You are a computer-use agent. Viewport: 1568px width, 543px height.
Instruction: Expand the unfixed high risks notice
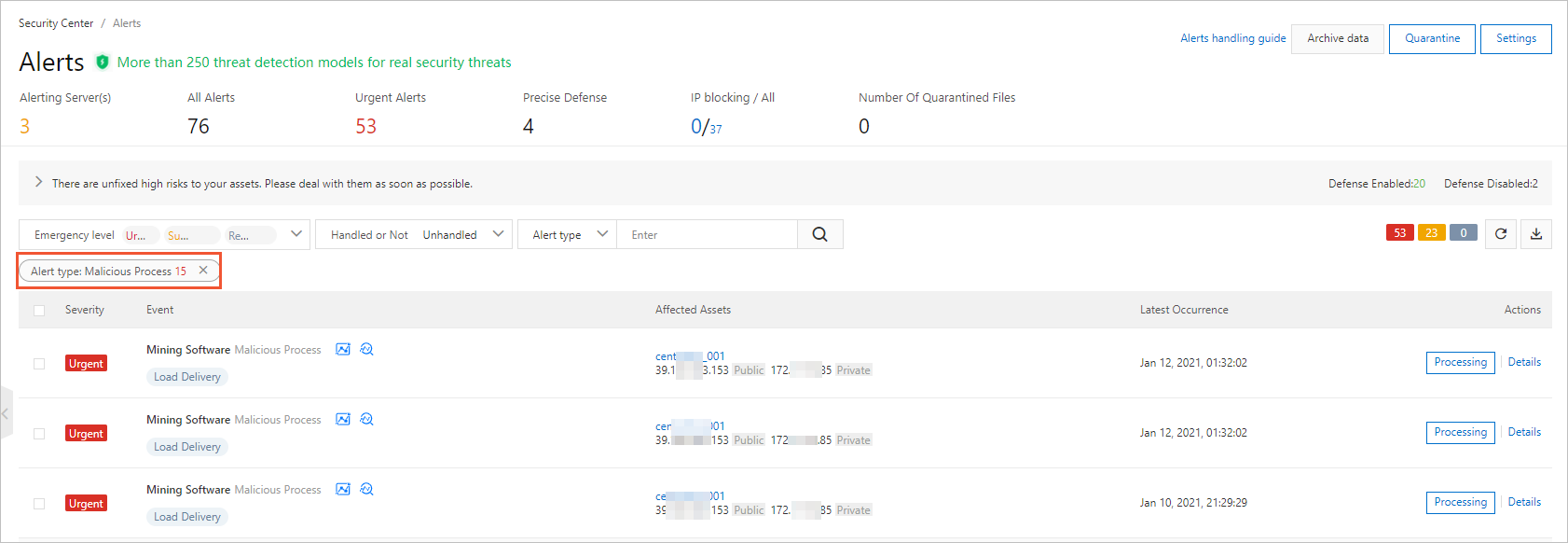coord(39,182)
